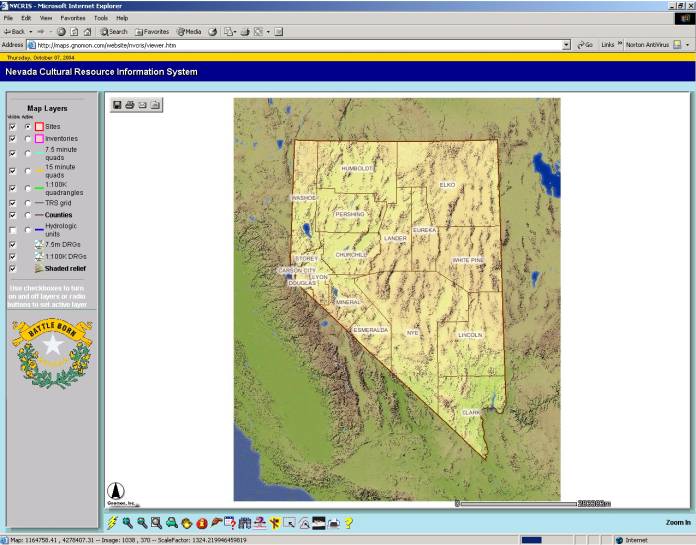The image size is (696, 545).
Task: Open the Favorites menu
Action: point(72,18)
